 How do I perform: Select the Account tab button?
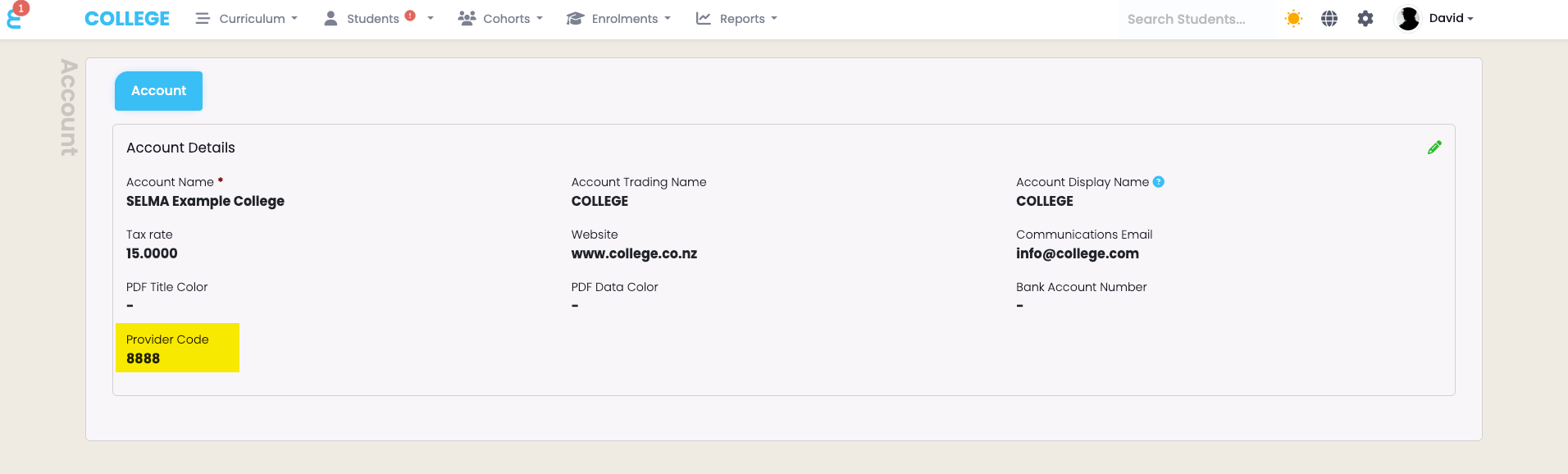pos(158,91)
